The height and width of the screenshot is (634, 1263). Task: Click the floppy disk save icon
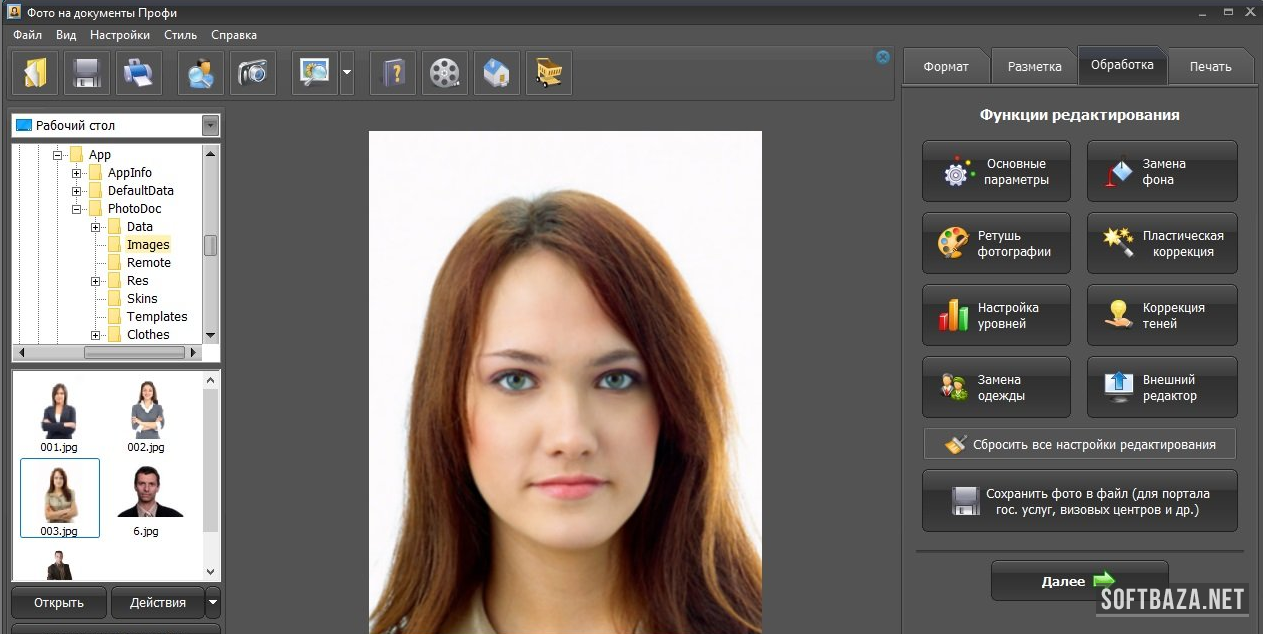click(x=87, y=74)
